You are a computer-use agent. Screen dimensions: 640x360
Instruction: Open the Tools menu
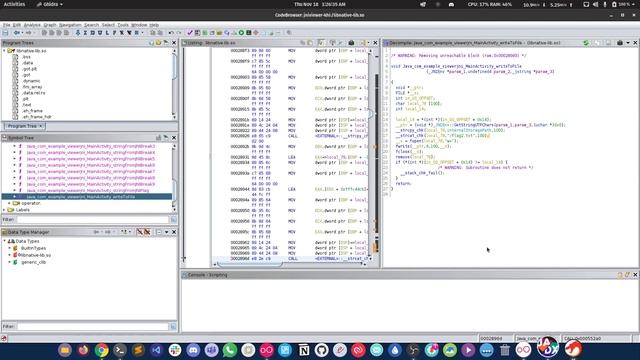coord(123,25)
